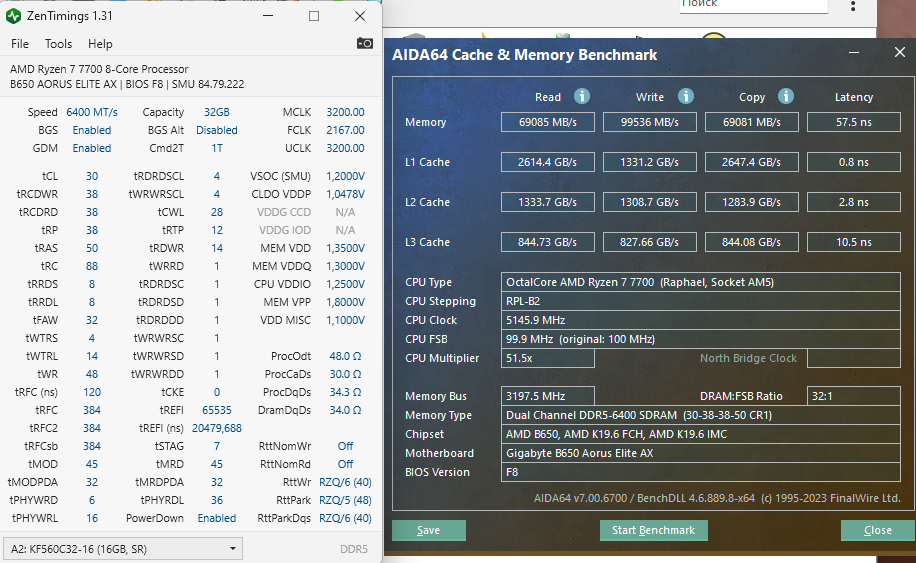This screenshot has height=563, width=916.
Task: Click the CPU Multiplier 51.5x field
Action: (548, 358)
